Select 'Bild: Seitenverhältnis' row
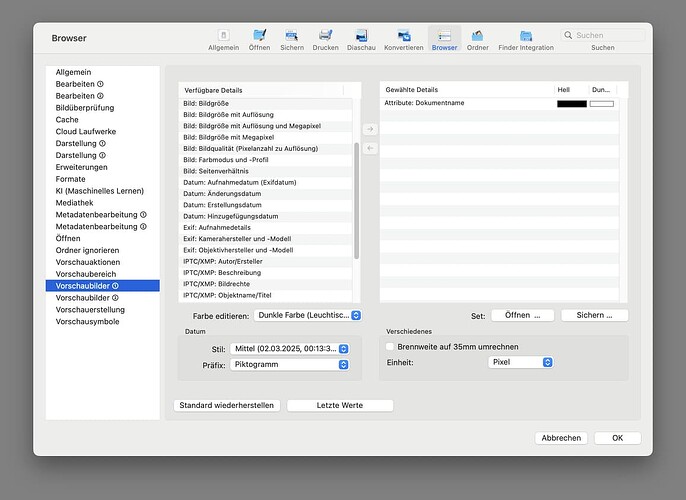Screen dimensions: 686x500 pos(265,171)
